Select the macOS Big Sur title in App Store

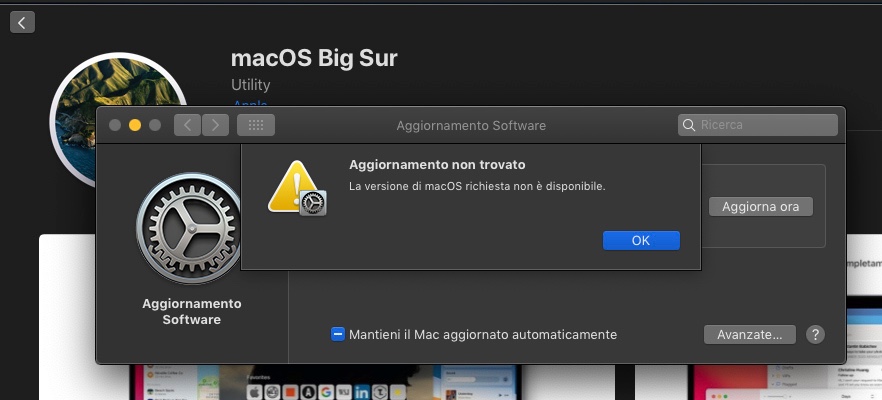[x=314, y=59]
